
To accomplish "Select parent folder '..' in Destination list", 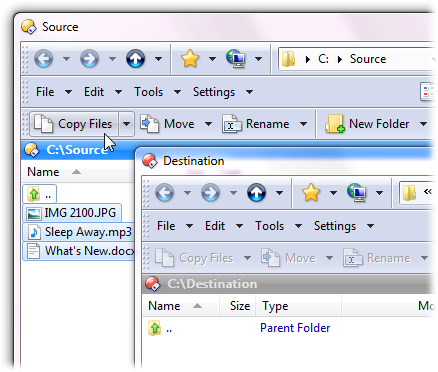I will pos(160,328).
